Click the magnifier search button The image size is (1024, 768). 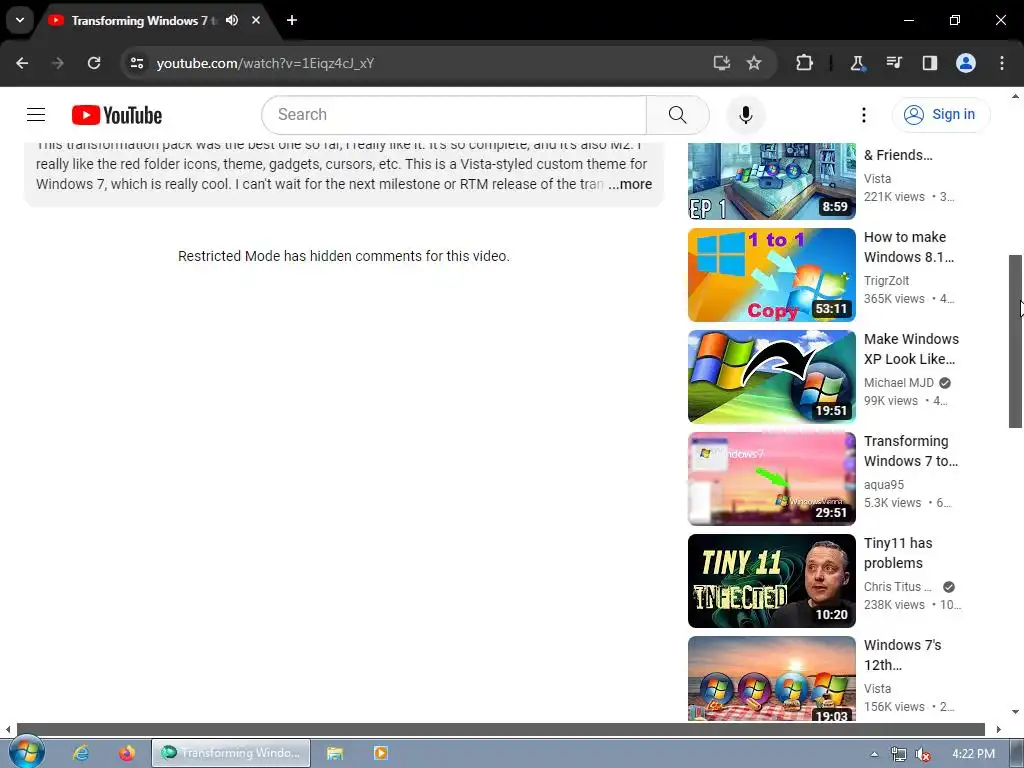677,115
